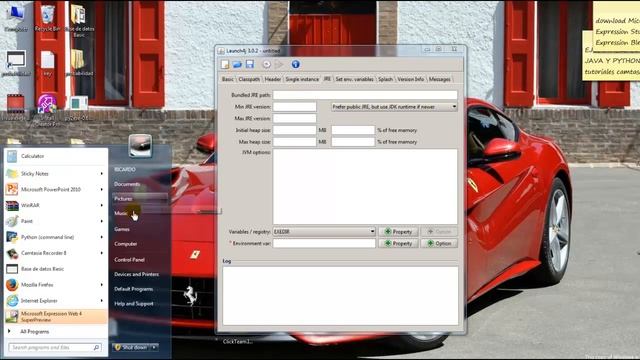Open the Shut down options arrow
This screenshot has width=640, height=360.
[154, 347]
